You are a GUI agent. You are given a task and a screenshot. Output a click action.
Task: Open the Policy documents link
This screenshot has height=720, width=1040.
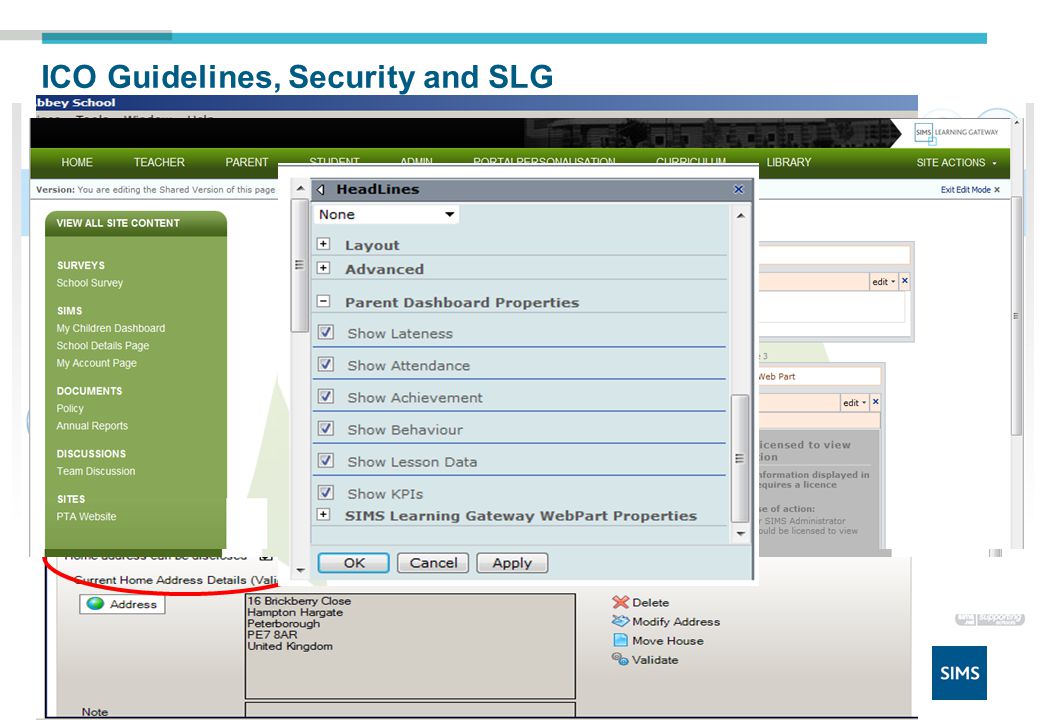[x=70, y=408]
